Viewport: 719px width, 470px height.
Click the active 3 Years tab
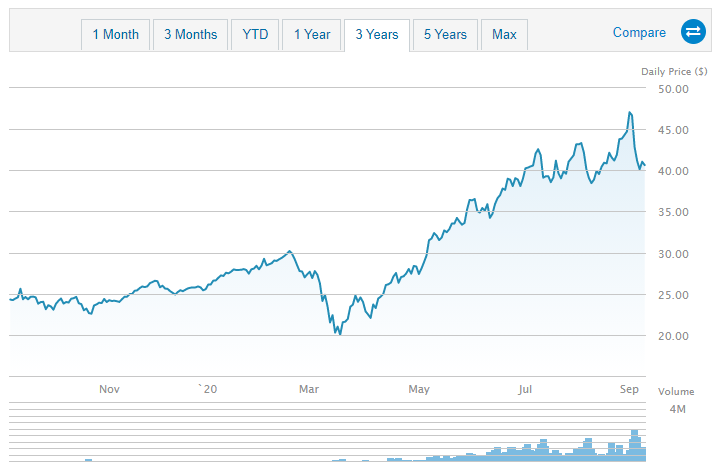click(376, 34)
